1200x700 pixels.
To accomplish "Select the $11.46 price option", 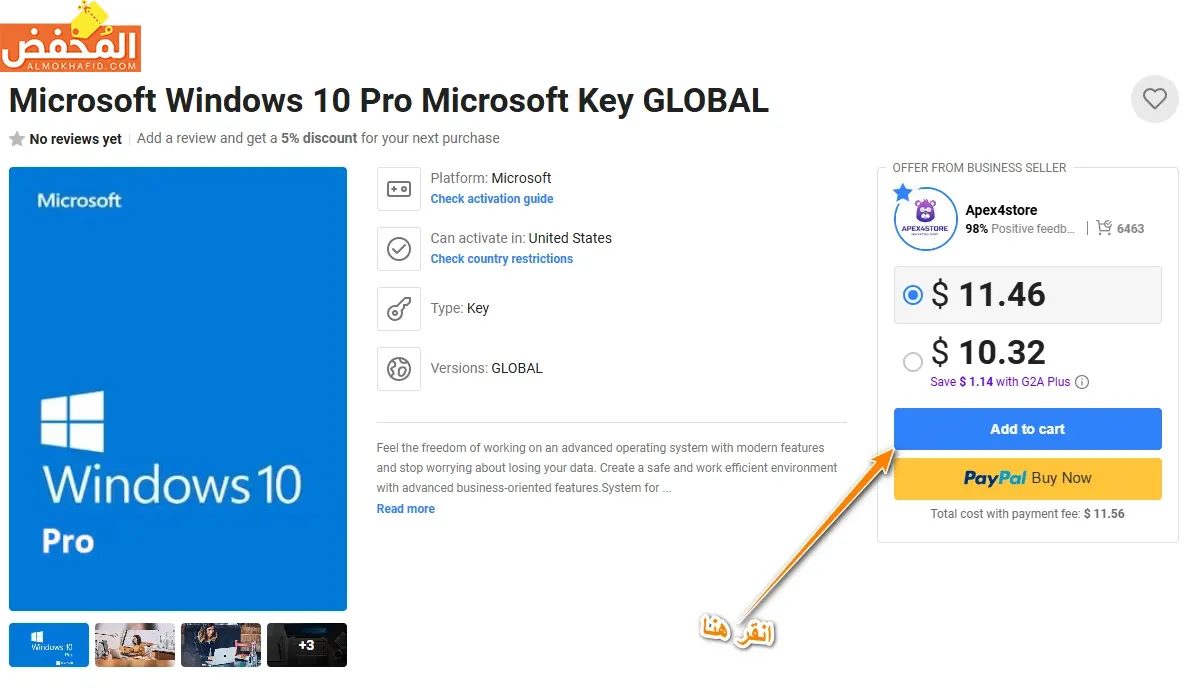I will pyautogui.click(x=912, y=295).
